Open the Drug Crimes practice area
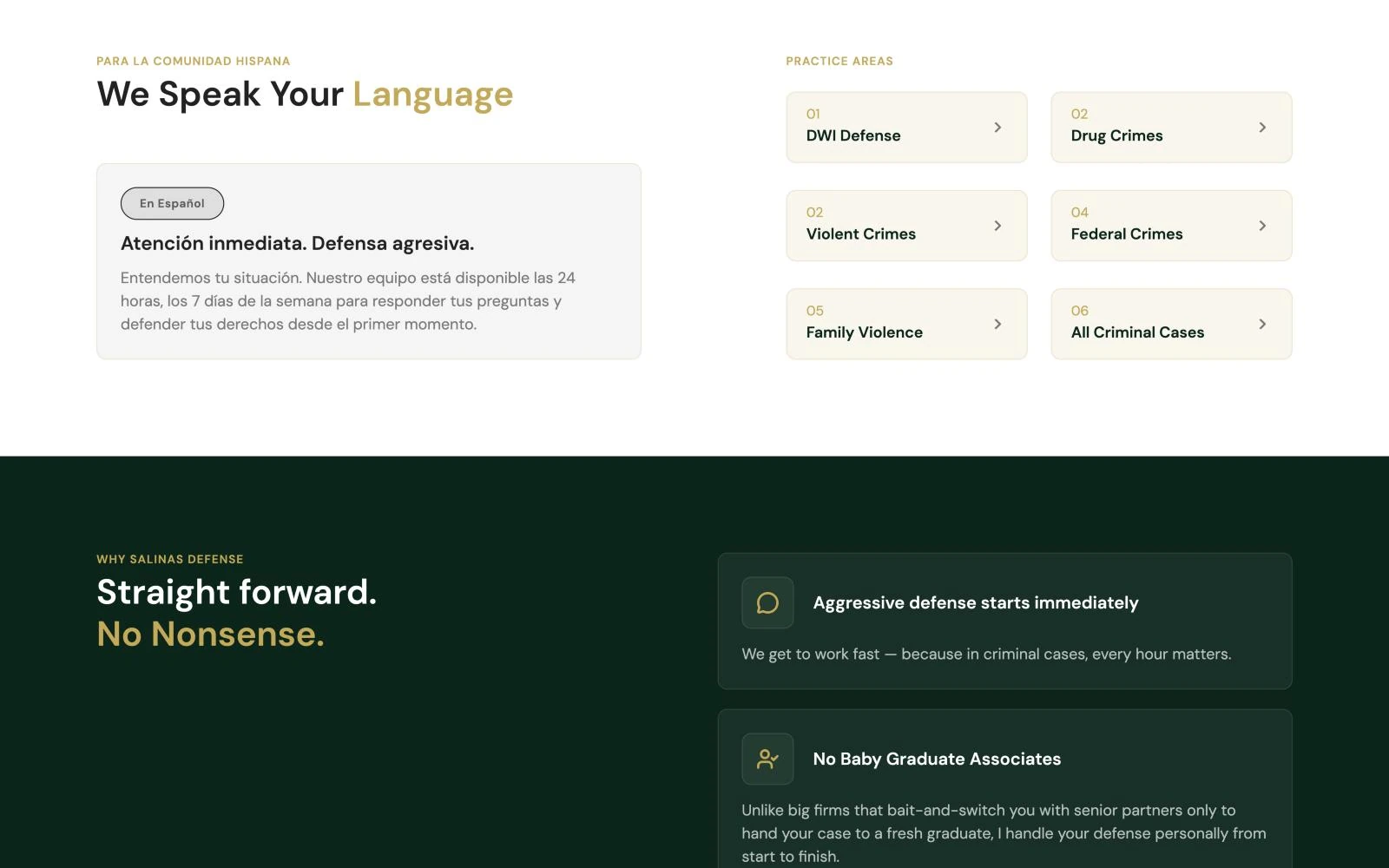The image size is (1389, 868). 1171,127
